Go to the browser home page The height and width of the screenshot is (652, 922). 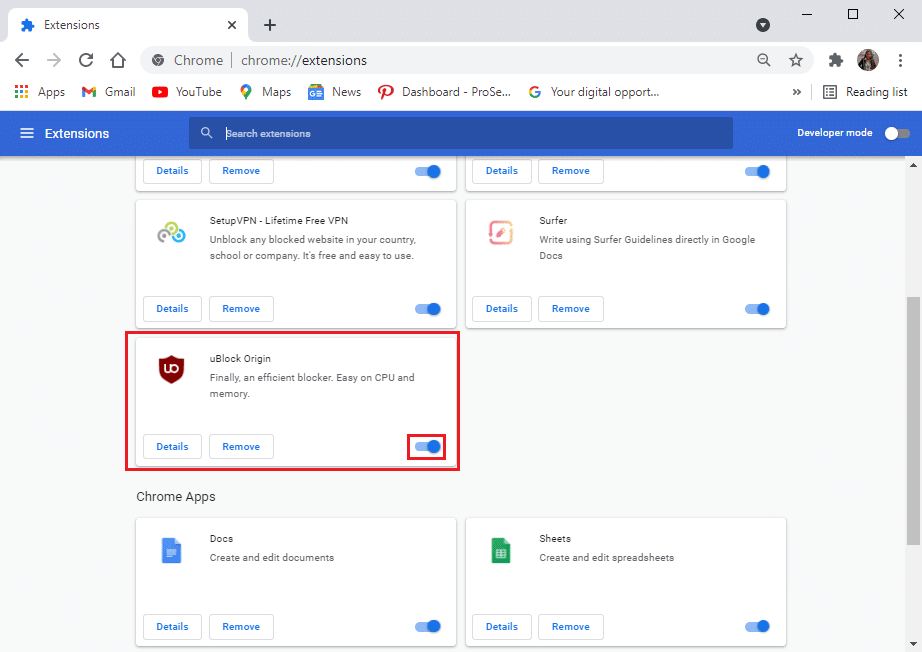(118, 60)
